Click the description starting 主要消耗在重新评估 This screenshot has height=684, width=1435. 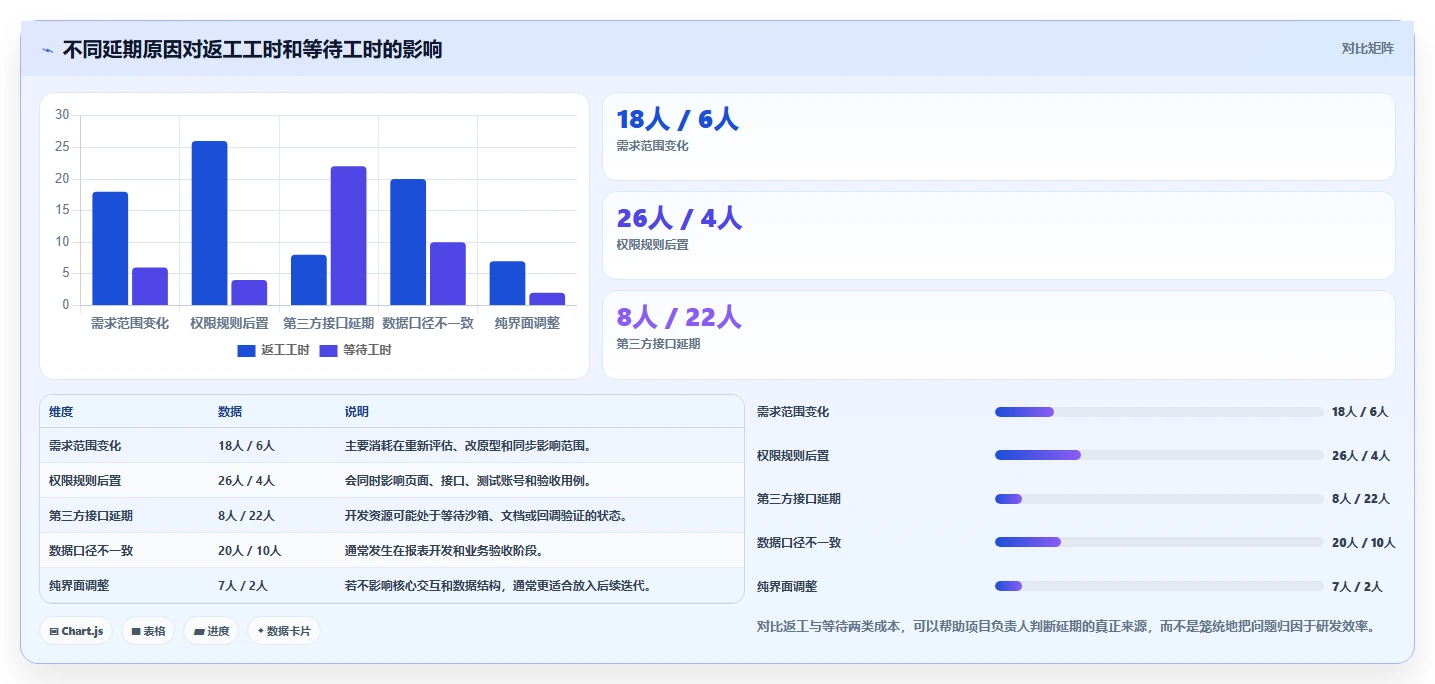[468, 446]
